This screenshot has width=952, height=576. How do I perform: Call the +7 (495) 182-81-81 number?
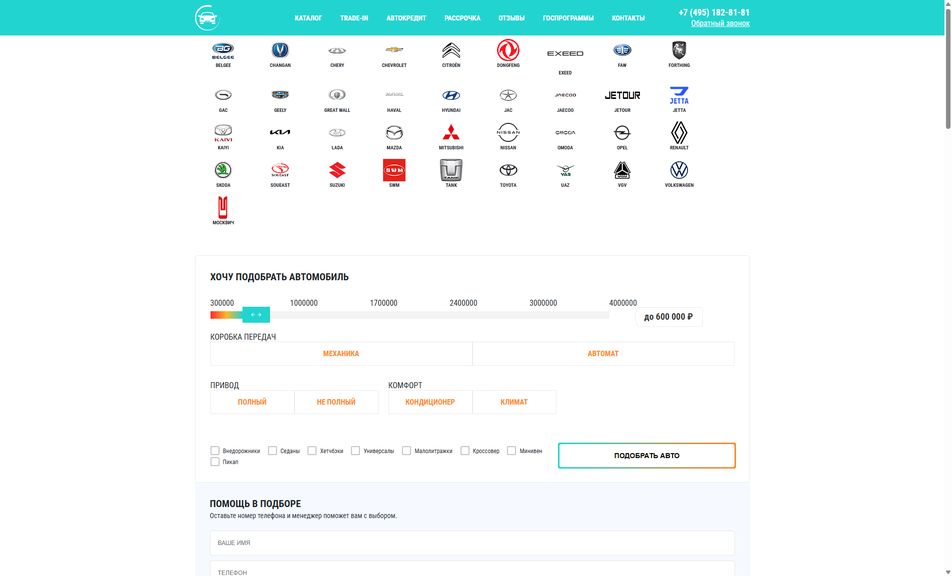714,12
